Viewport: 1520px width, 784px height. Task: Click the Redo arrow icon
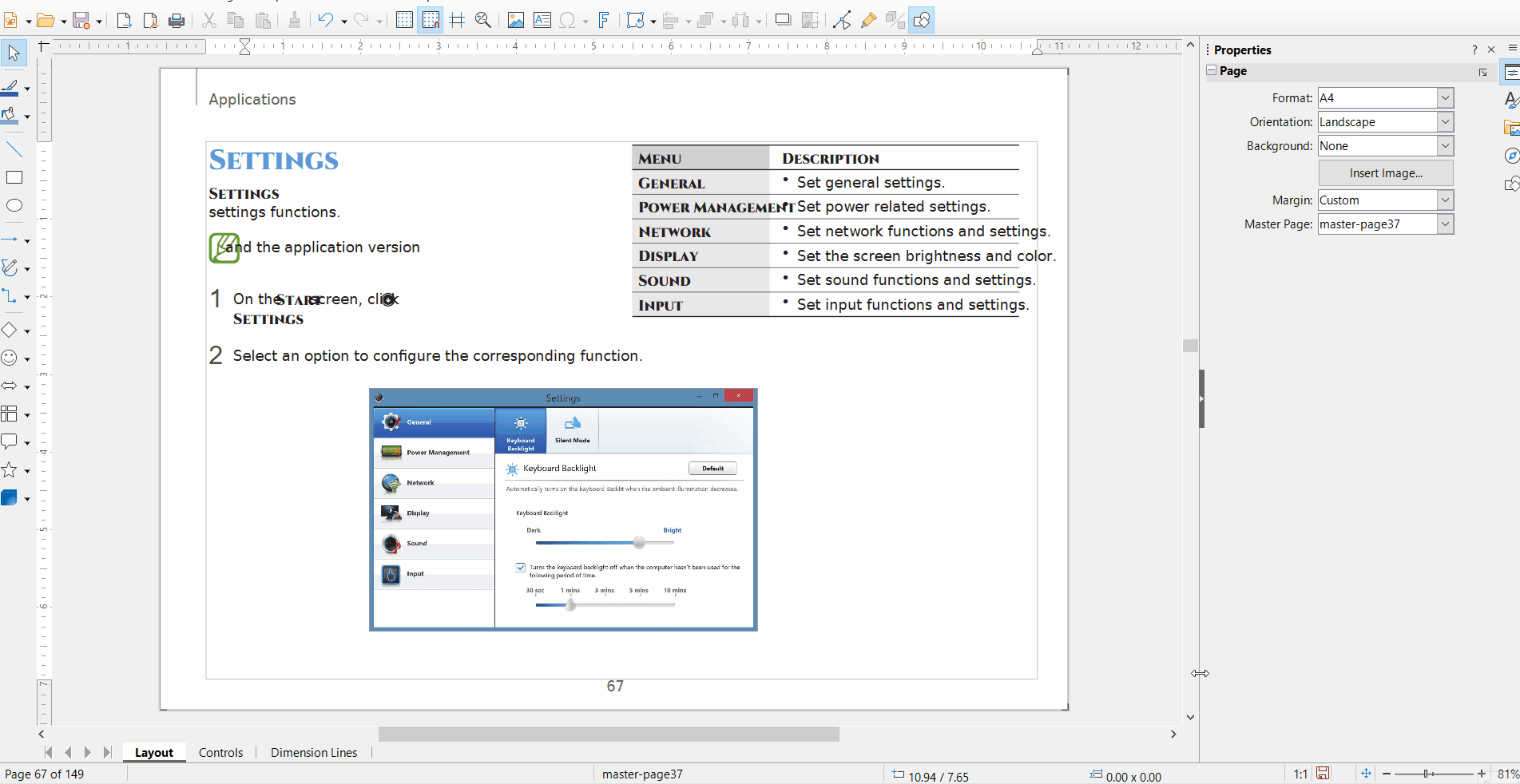pos(361,20)
